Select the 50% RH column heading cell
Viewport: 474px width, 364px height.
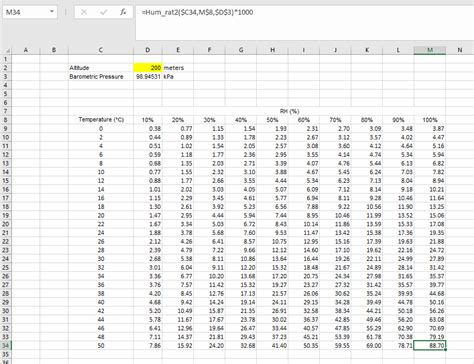coord(272,120)
